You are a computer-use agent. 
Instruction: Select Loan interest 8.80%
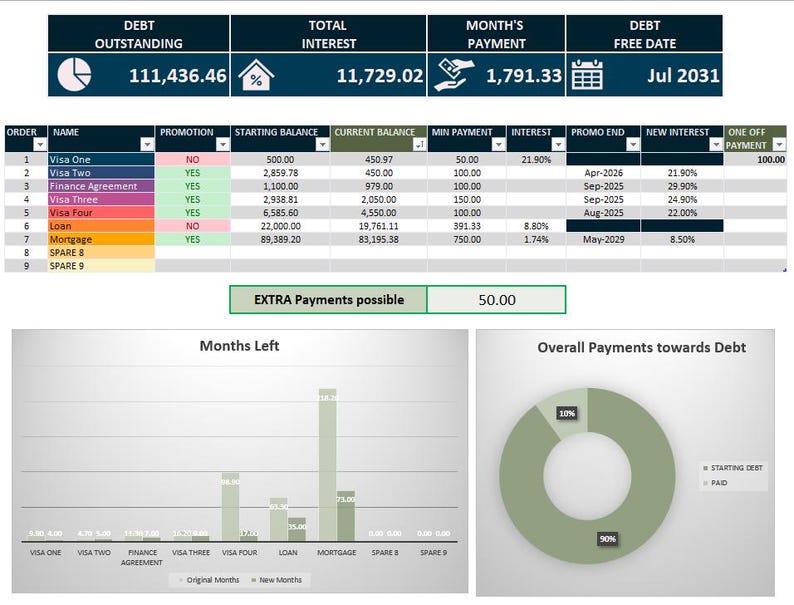(x=536, y=226)
